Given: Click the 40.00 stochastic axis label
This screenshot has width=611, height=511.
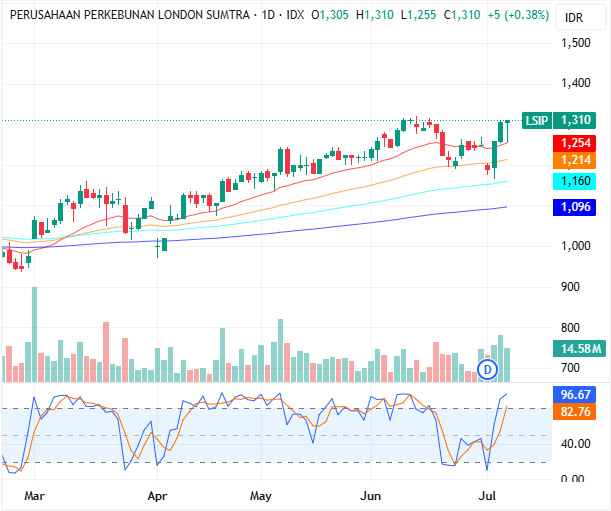Looking at the screenshot, I should click(576, 444).
